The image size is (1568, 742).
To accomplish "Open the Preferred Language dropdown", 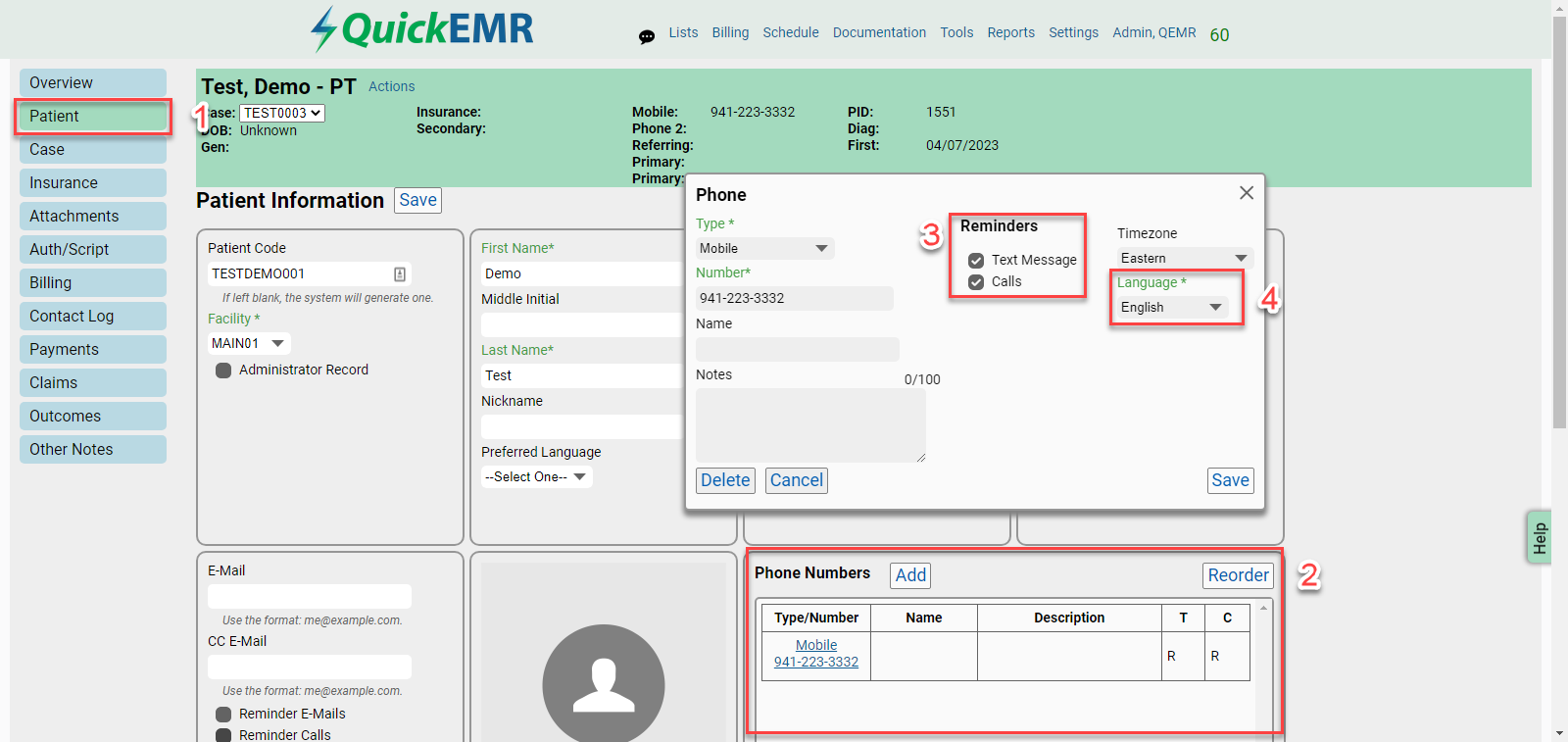I will pos(537,477).
